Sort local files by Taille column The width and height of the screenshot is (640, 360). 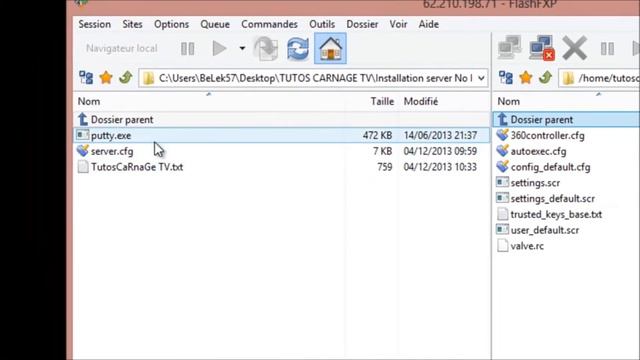point(382,101)
